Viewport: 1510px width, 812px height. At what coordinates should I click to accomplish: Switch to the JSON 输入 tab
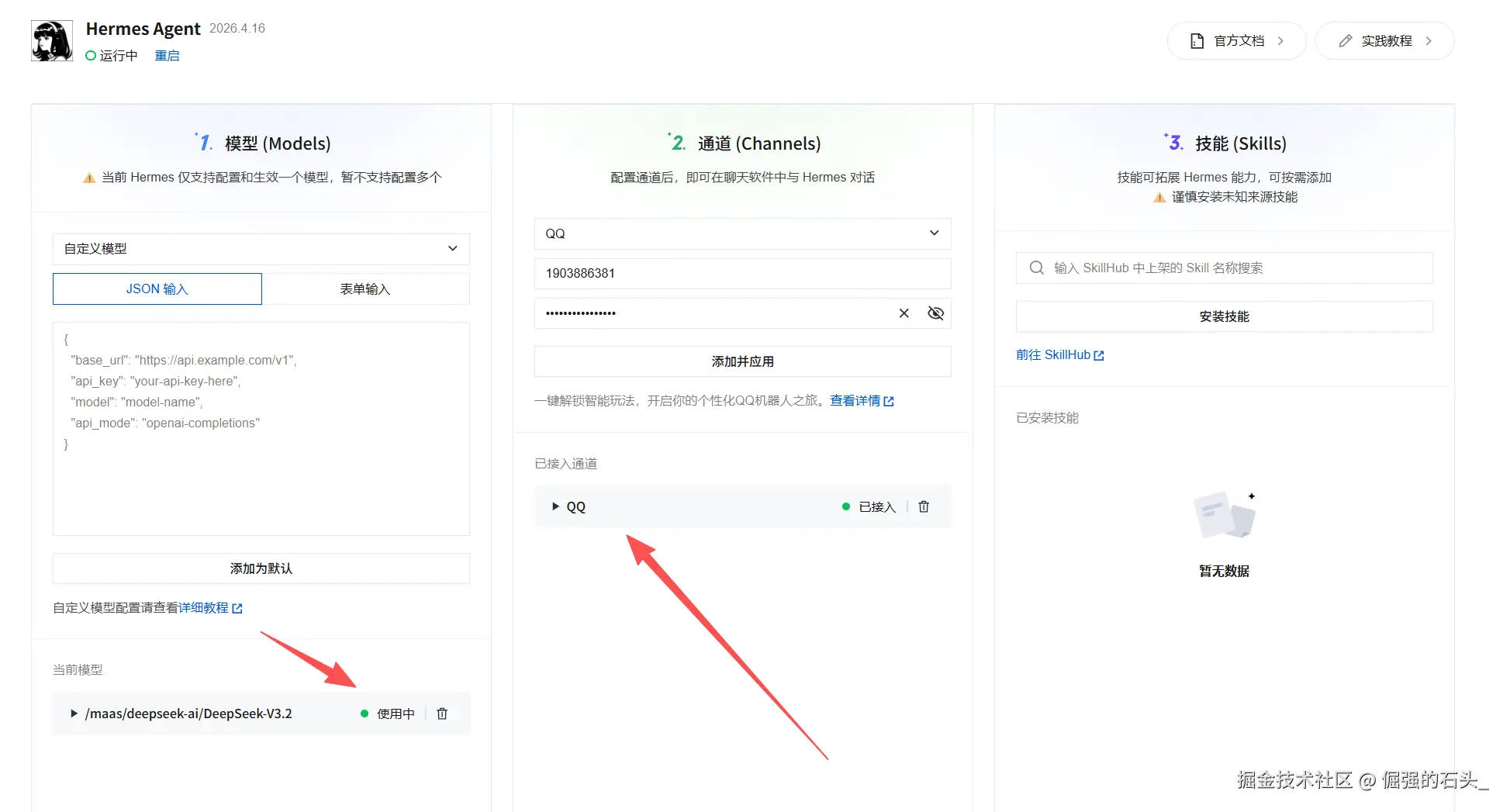157,289
